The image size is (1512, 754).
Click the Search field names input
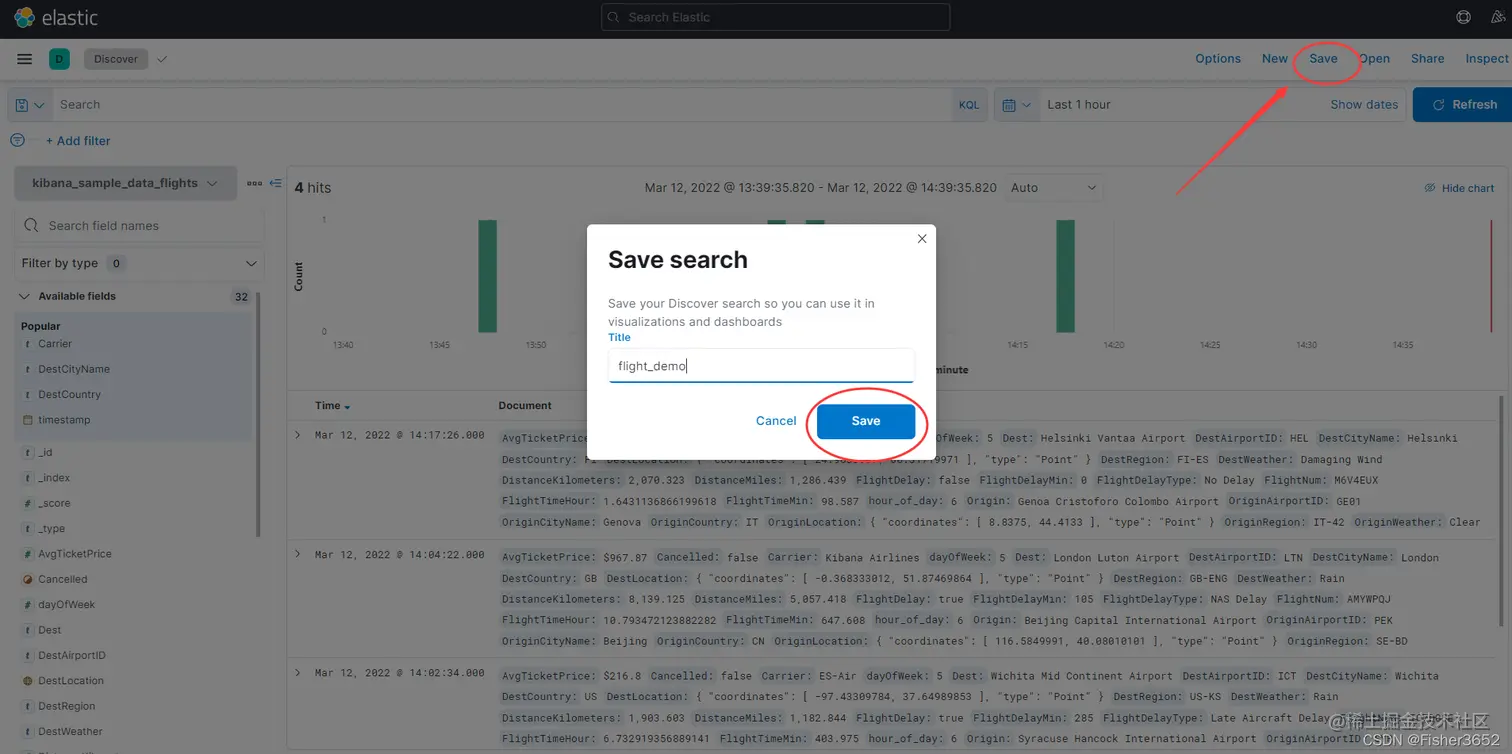click(139, 226)
